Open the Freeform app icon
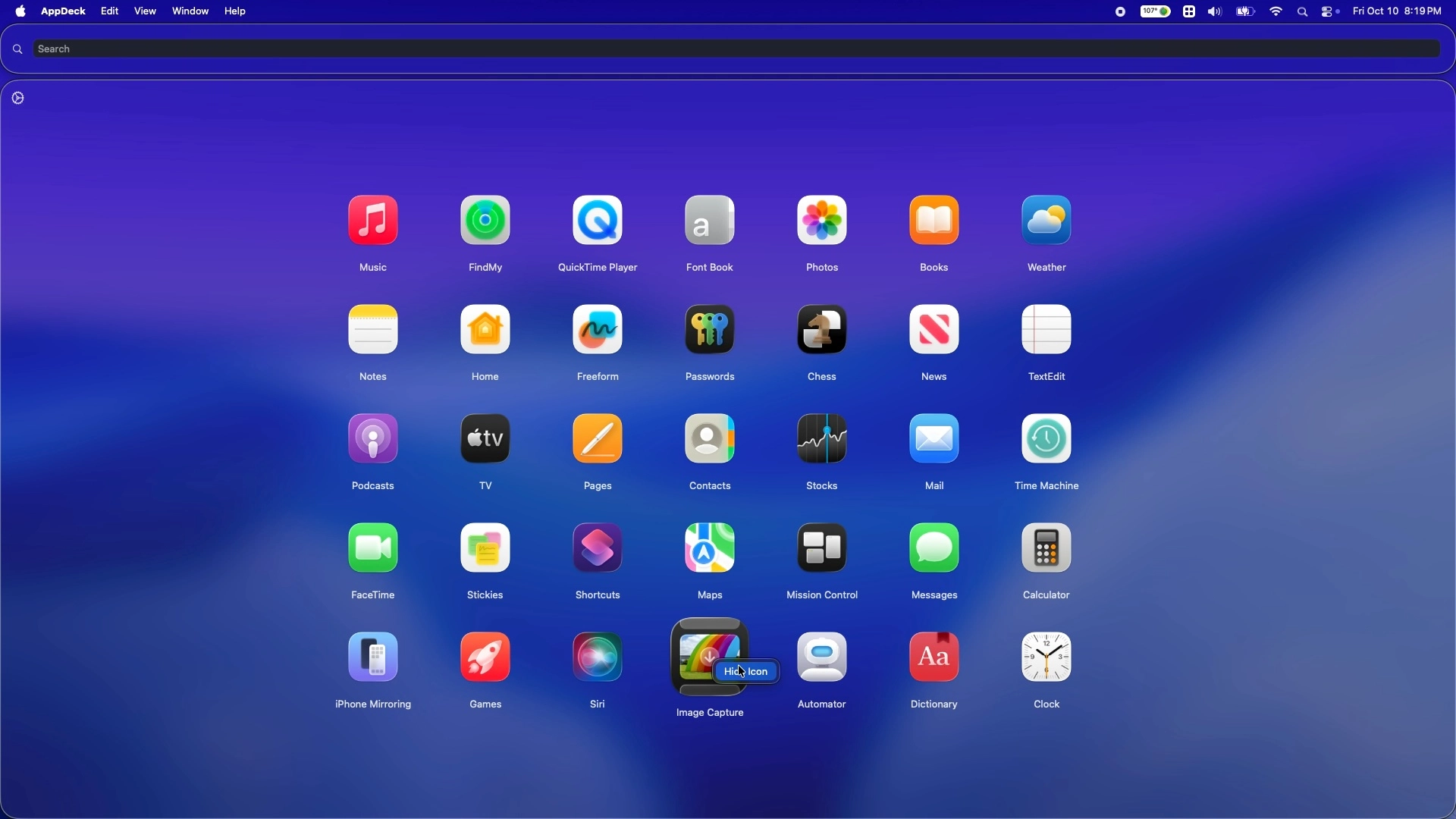This screenshot has width=1456, height=819. [599, 331]
